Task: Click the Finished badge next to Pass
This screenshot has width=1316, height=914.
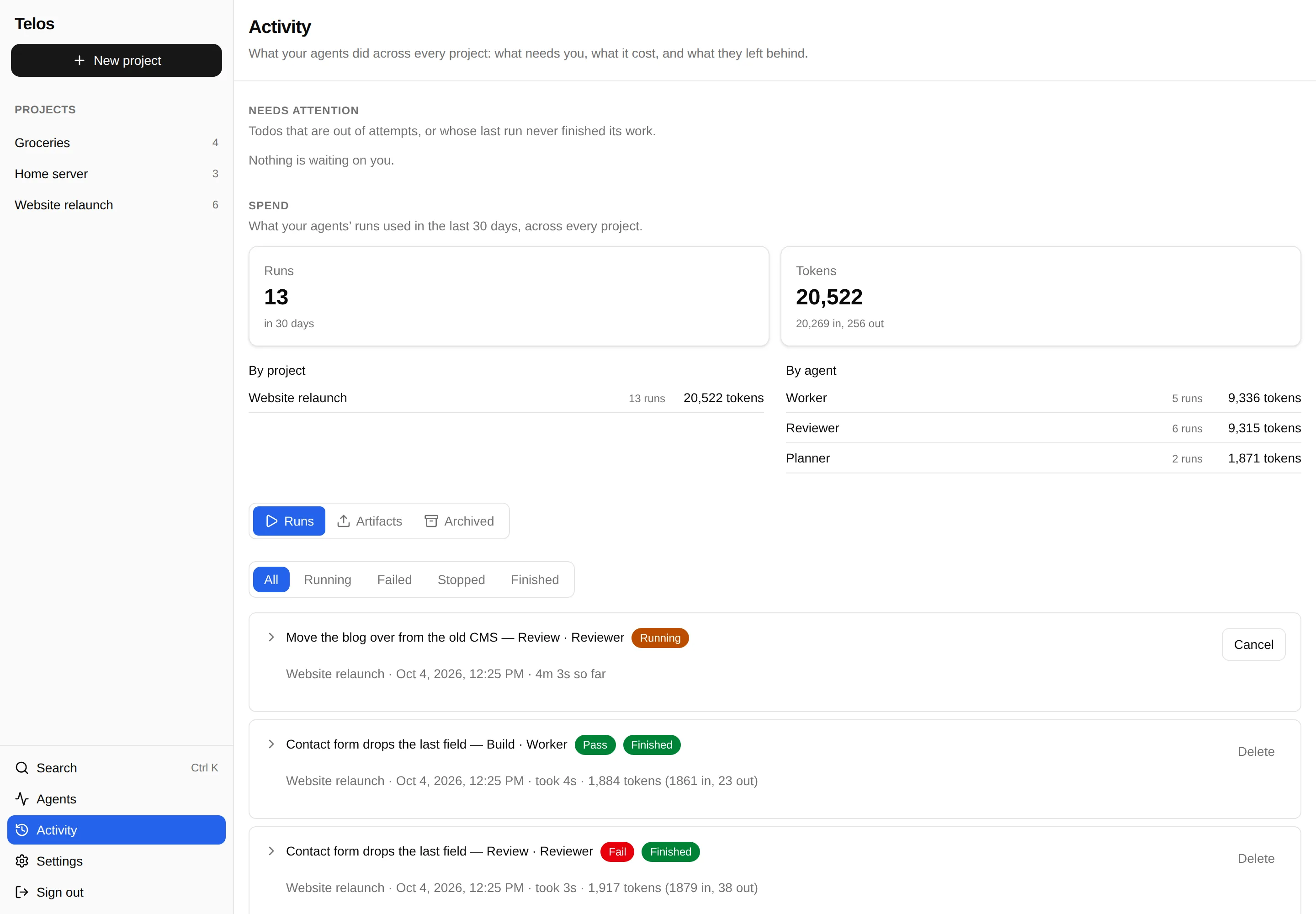Action: point(651,745)
